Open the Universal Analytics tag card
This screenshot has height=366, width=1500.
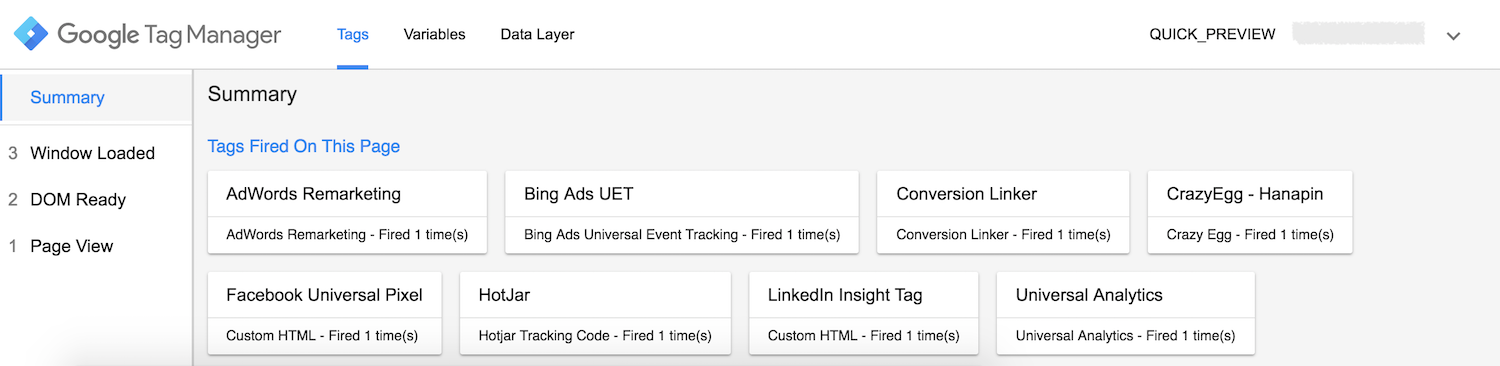pos(1125,312)
